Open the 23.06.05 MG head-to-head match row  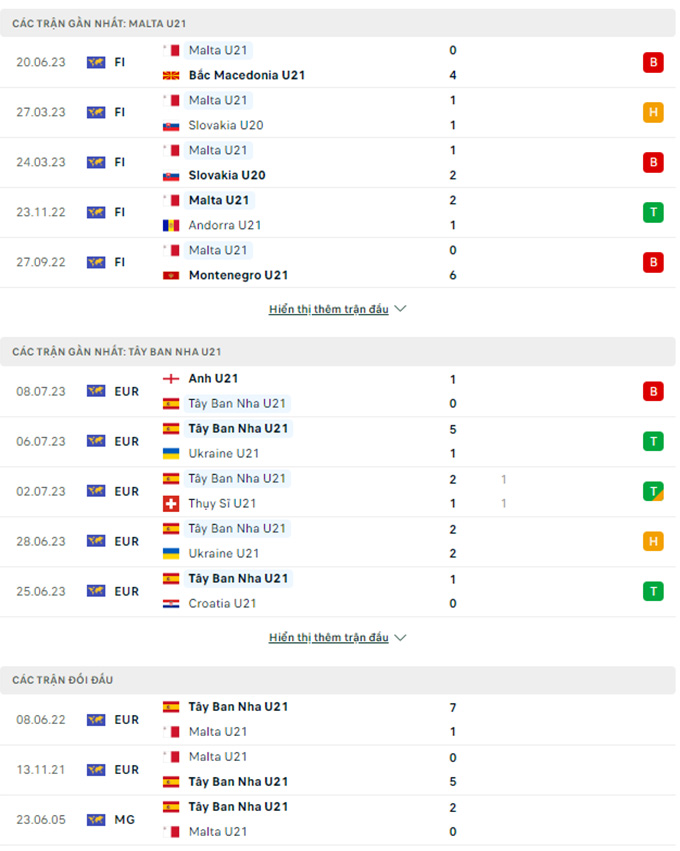[338, 819]
